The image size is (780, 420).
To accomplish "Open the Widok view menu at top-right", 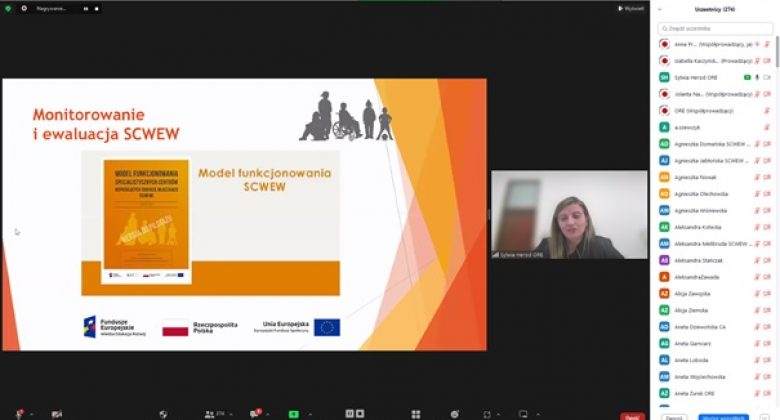I will [632, 8].
